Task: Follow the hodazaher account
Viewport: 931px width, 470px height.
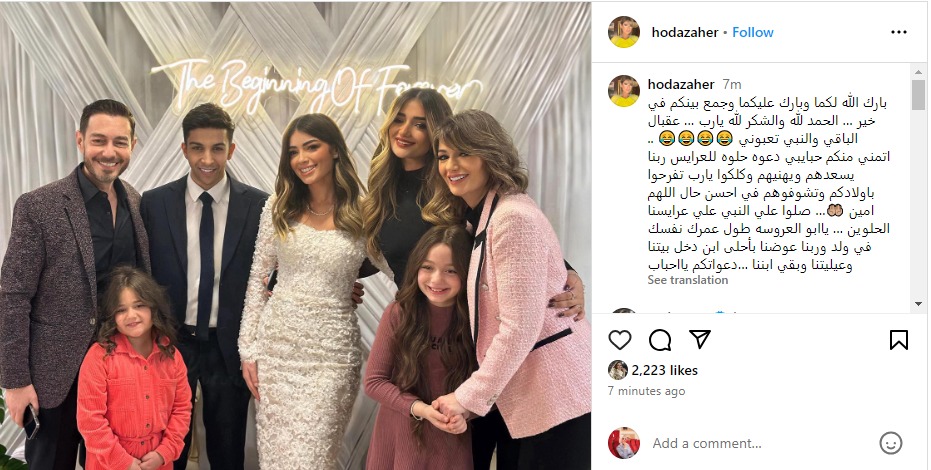Action: point(753,32)
